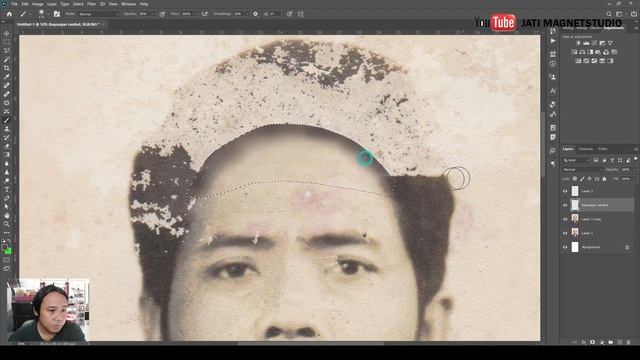This screenshot has width=640, height=360.
Task: Select the Brush tool in the toolbox
Action: (7, 120)
